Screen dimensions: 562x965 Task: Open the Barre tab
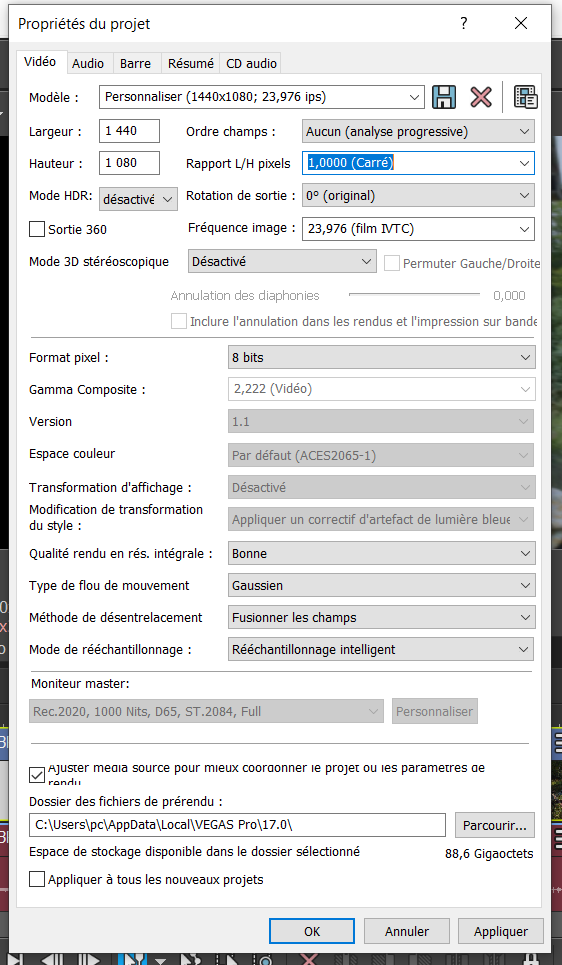pos(135,63)
